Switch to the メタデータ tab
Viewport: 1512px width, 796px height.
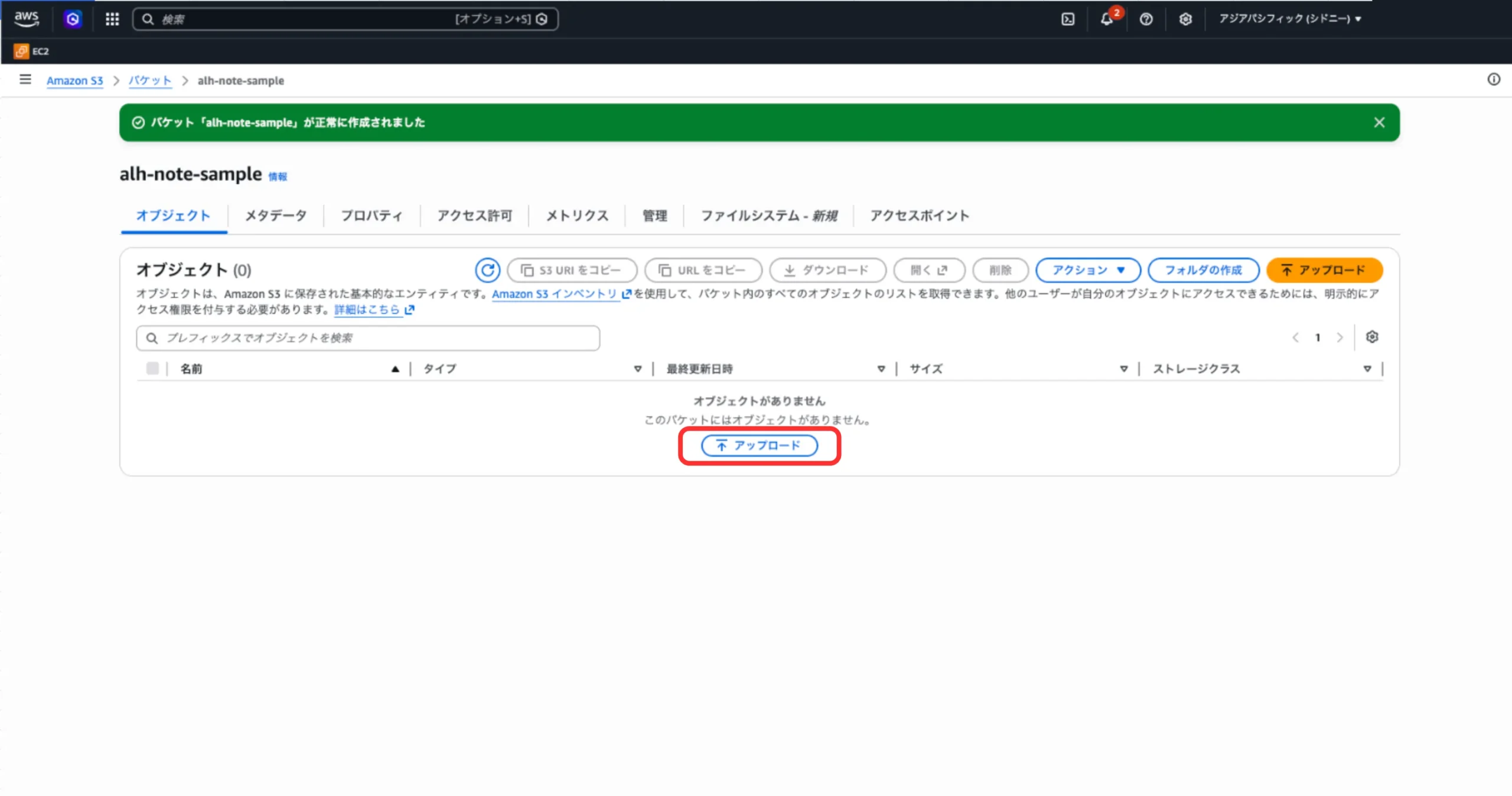click(276, 216)
